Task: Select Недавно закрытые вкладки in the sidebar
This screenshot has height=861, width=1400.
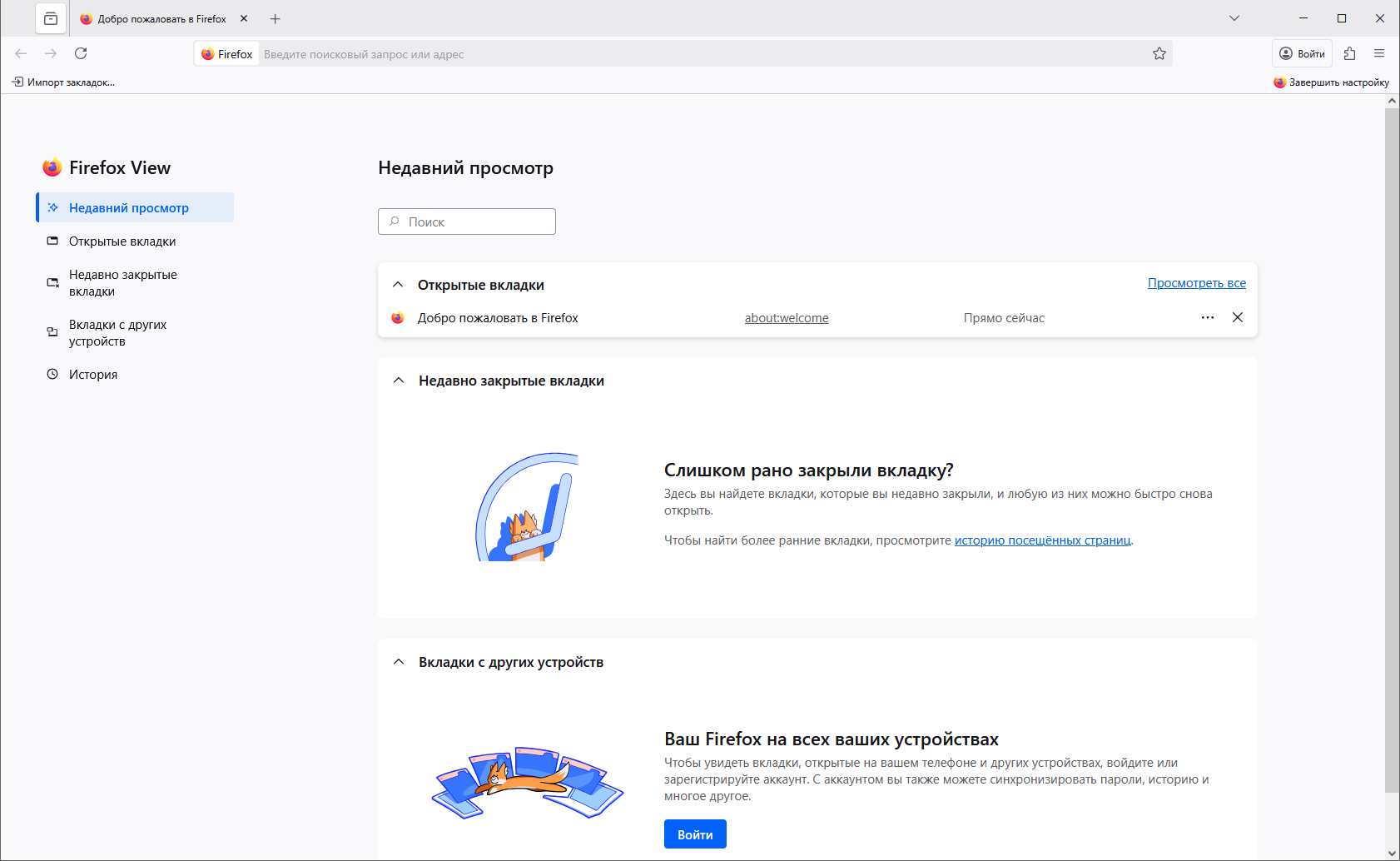Action: click(x=123, y=283)
